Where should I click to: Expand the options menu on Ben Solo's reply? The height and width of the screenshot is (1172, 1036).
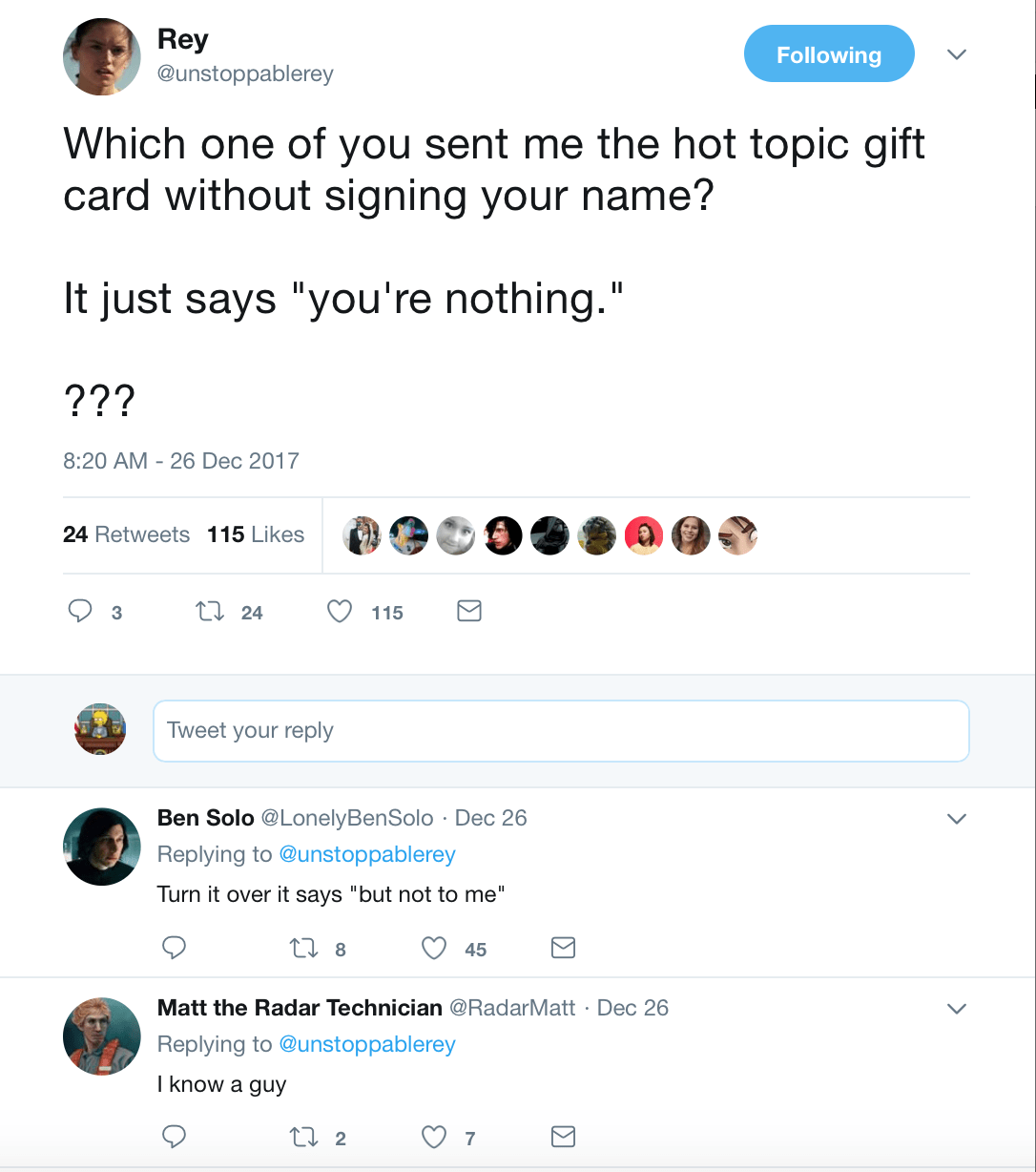coord(957,819)
